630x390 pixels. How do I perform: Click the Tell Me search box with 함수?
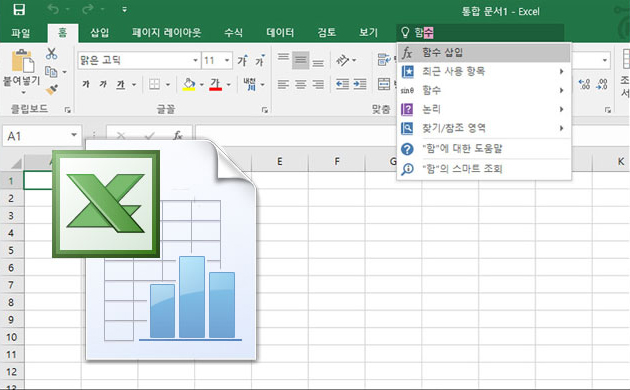(x=481, y=33)
